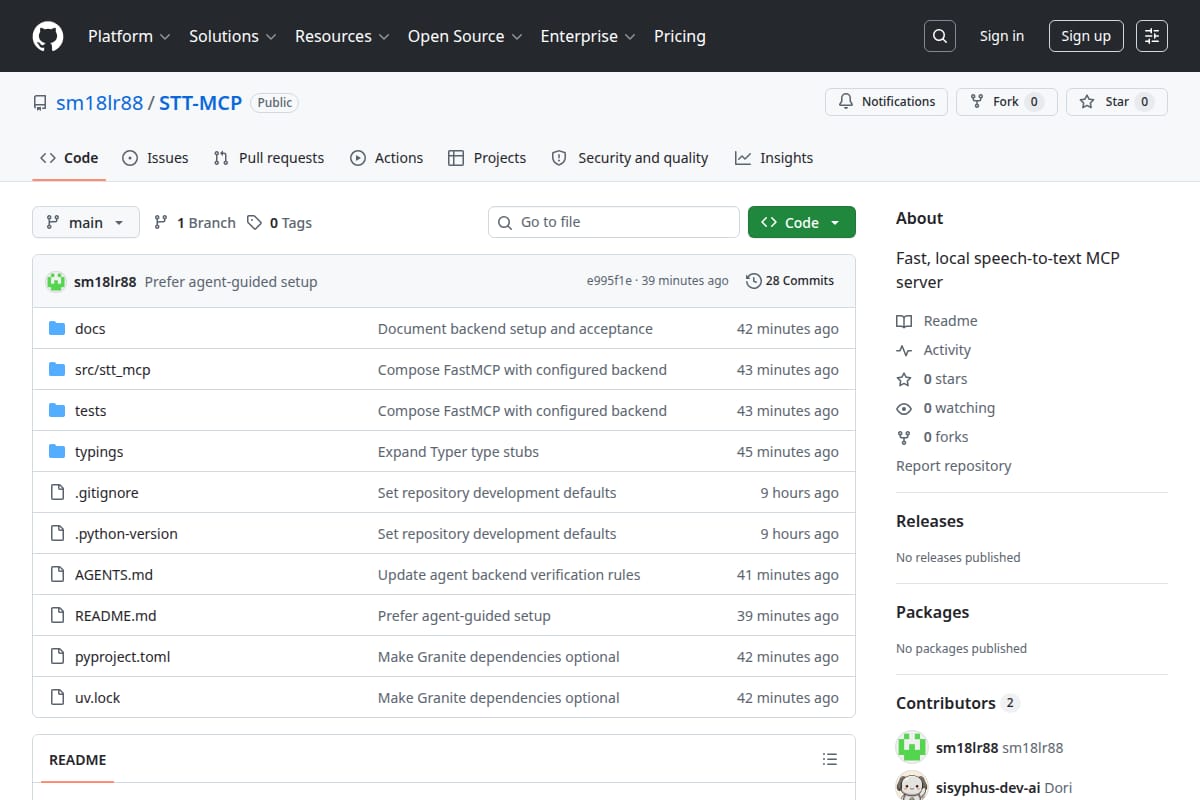Image resolution: width=1200 pixels, height=800 pixels.
Task: Click the sm18lr88 contributor avatar
Action: coord(911,747)
